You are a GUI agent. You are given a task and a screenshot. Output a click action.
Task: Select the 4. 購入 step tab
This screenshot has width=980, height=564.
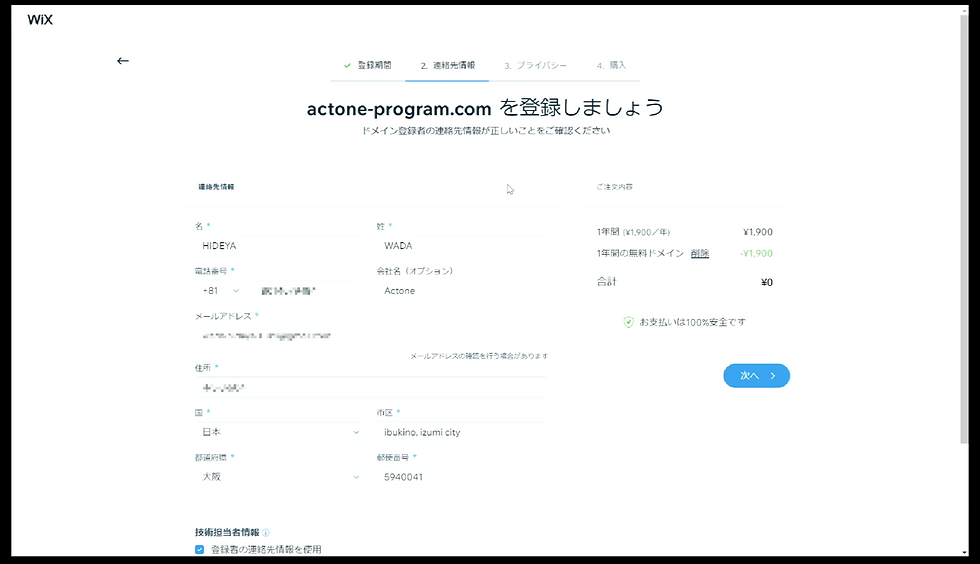(x=611, y=65)
